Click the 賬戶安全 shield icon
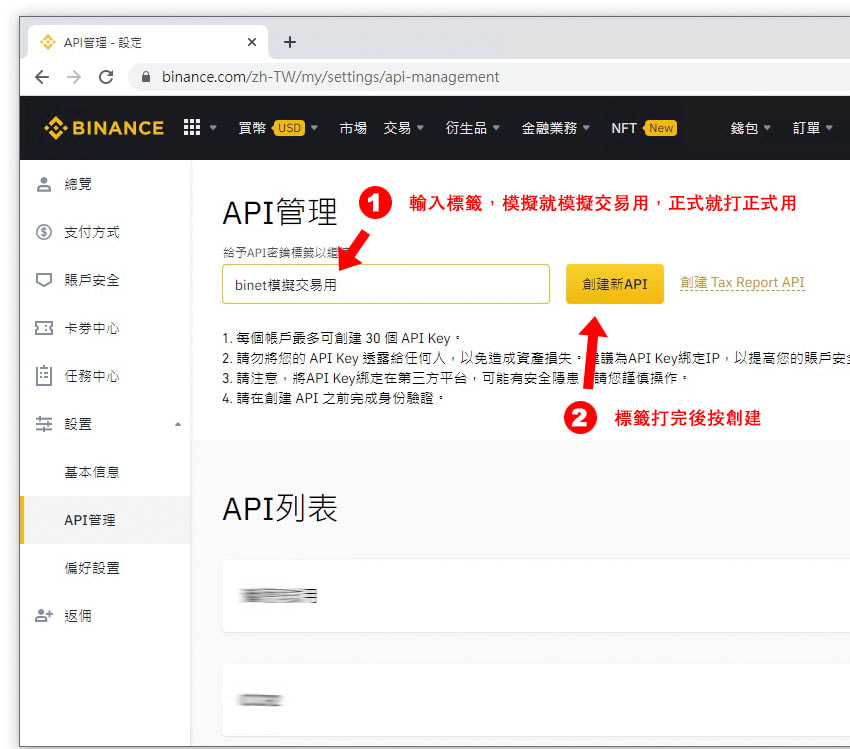The image size is (850, 749). (44, 280)
